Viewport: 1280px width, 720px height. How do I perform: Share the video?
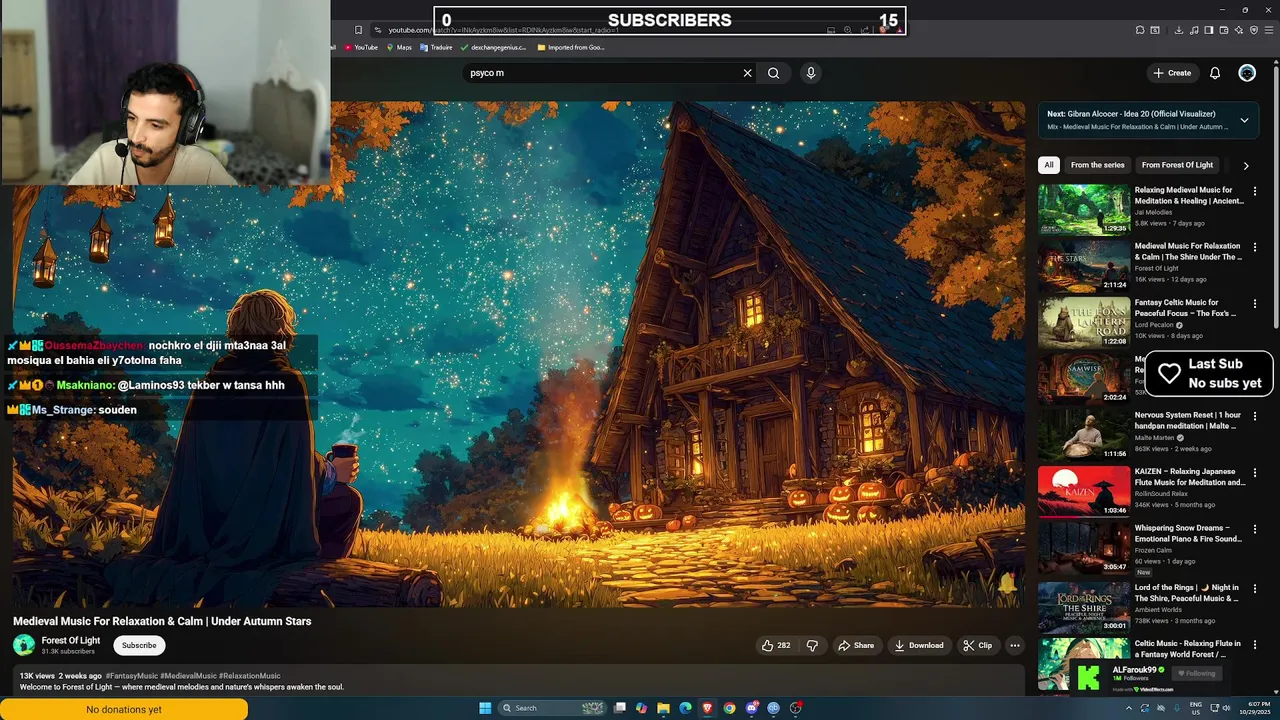click(856, 645)
